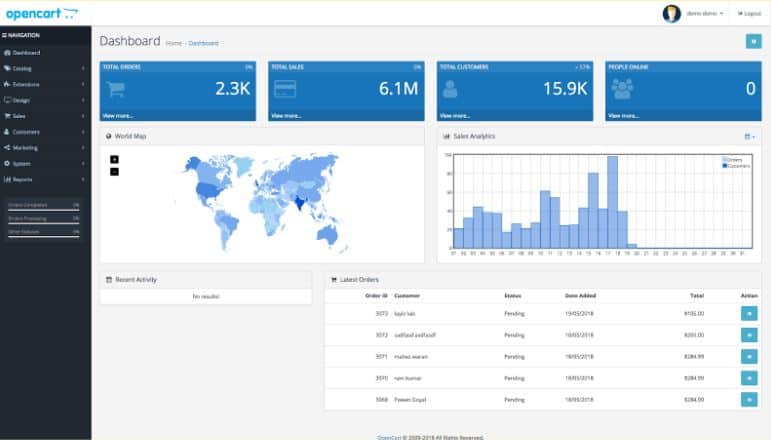Click View more under Total Orders

[x=118, y=115]
